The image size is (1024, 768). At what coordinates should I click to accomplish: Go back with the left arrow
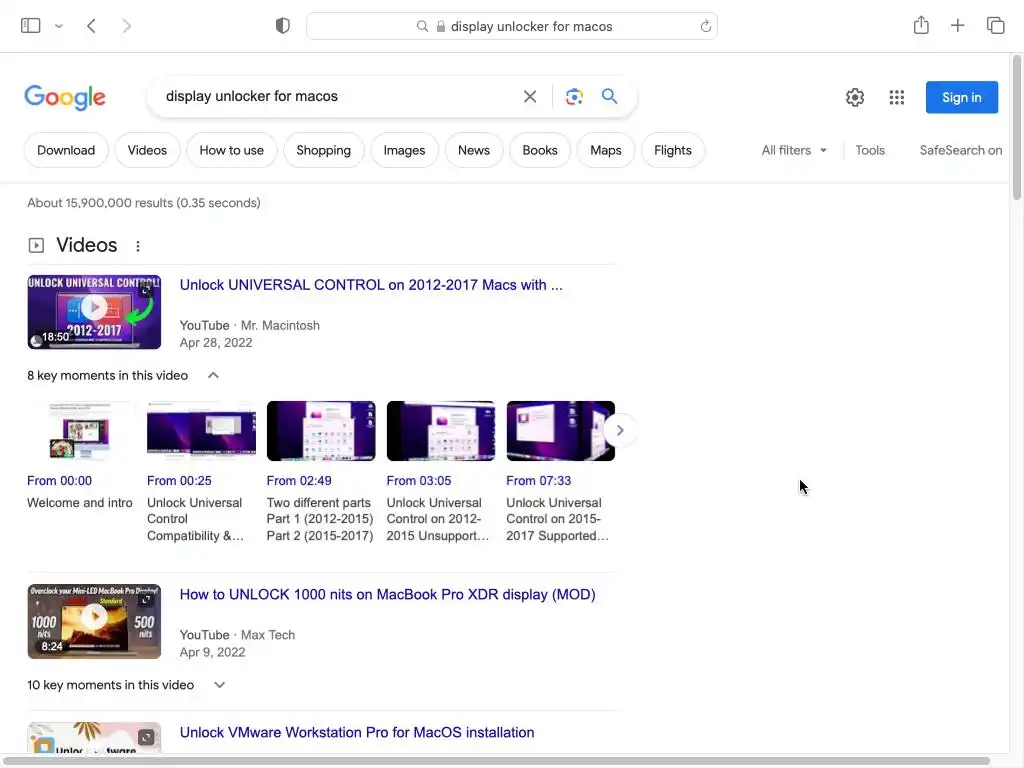coord(91,26)
